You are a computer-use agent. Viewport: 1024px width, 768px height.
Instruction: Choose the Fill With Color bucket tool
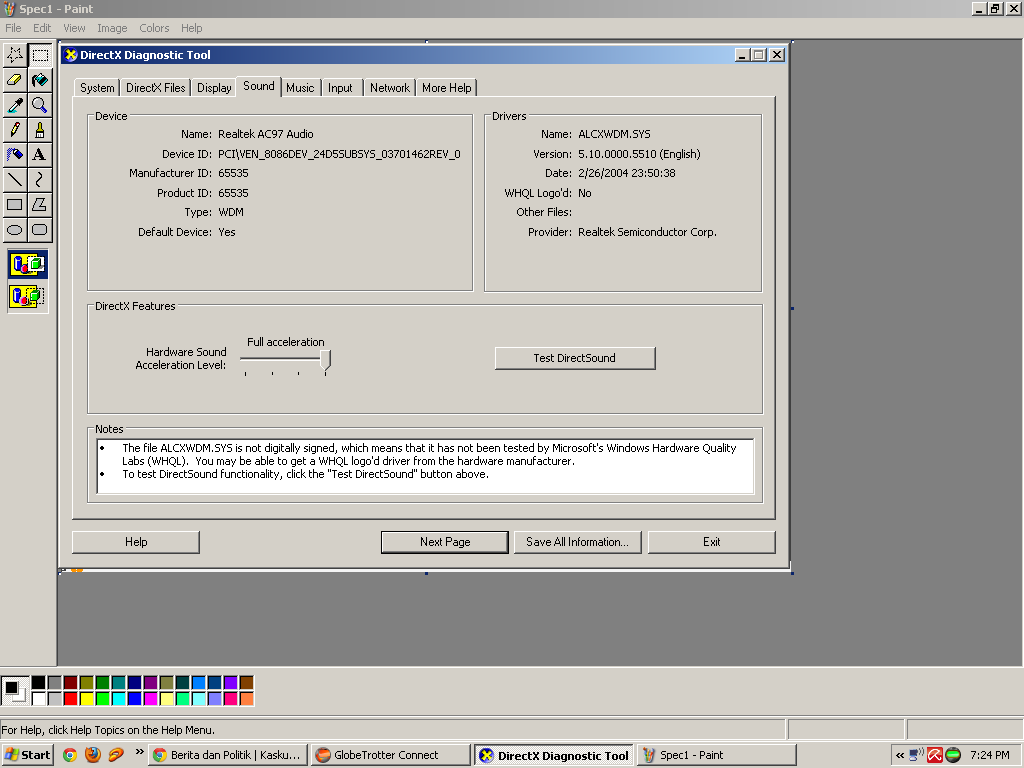[40, 80]
